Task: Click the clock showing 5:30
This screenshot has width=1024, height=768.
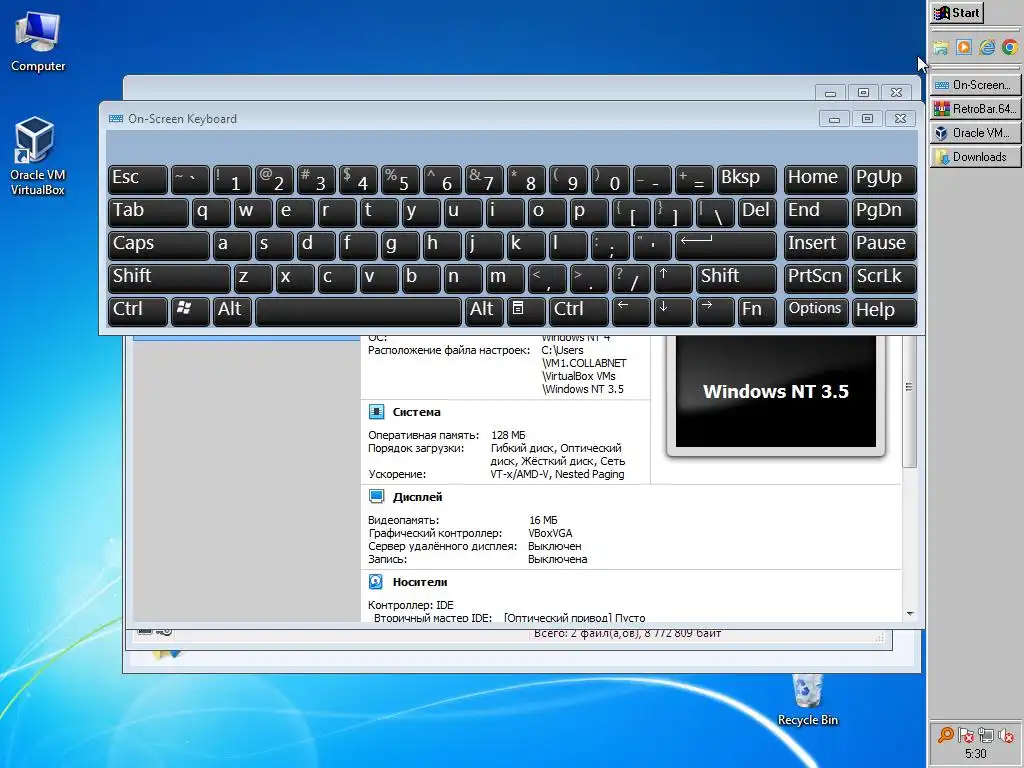Action: (x=976, y=754)
